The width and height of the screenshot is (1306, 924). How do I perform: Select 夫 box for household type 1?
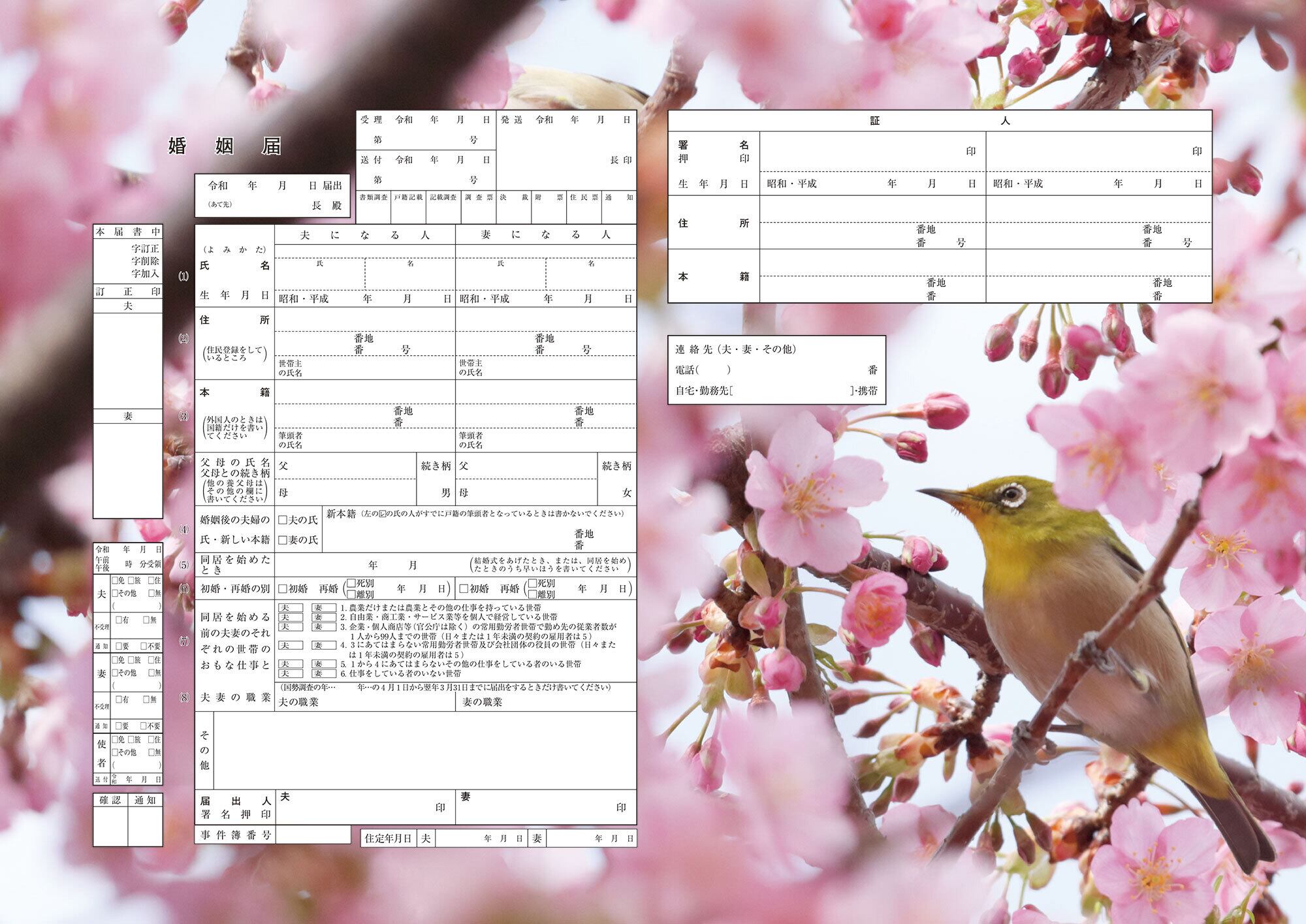[x=290, y=608]
